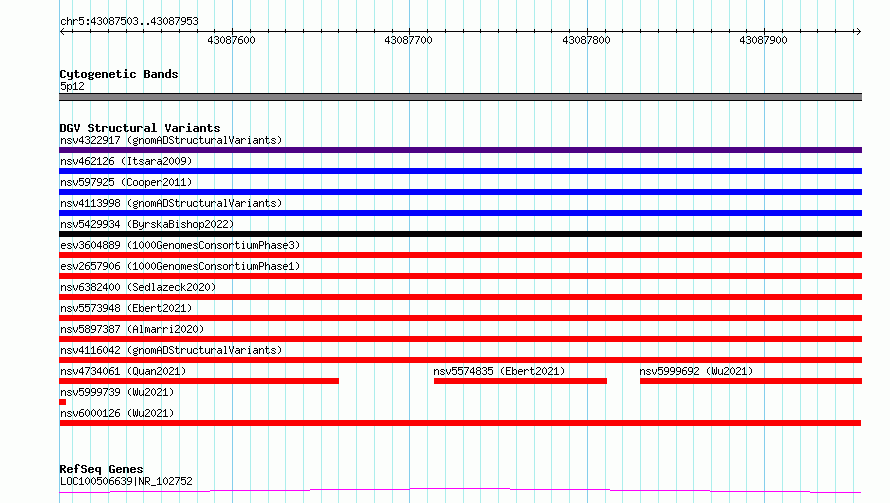
Task: Select the purple nsv4322917 variant bar
Action: 460,150
